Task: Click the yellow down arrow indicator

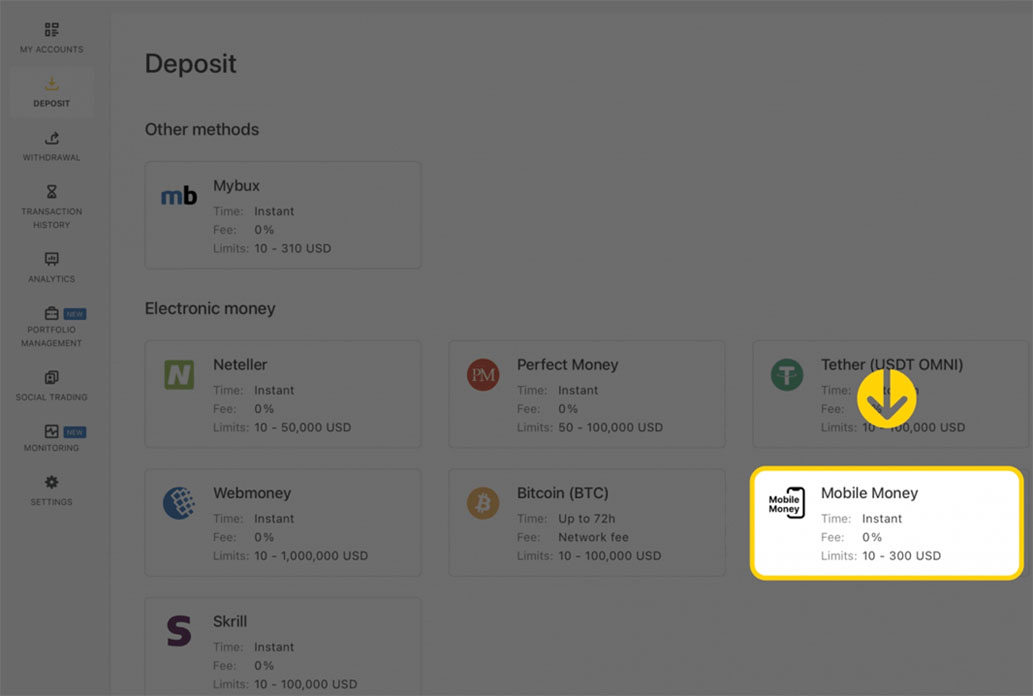Action: (x=886, y=398)
